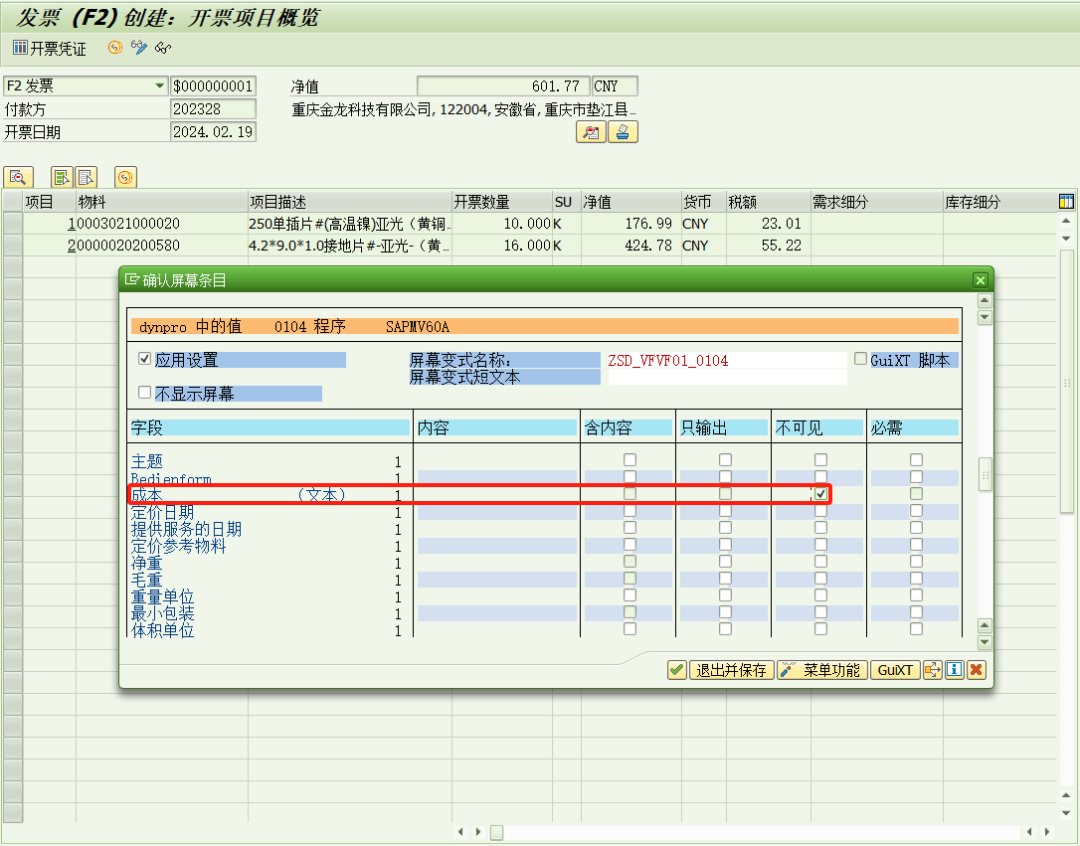
Task: Click the 开票凭证 menu button
Action: pyautogui.click(x=50, y=48)
